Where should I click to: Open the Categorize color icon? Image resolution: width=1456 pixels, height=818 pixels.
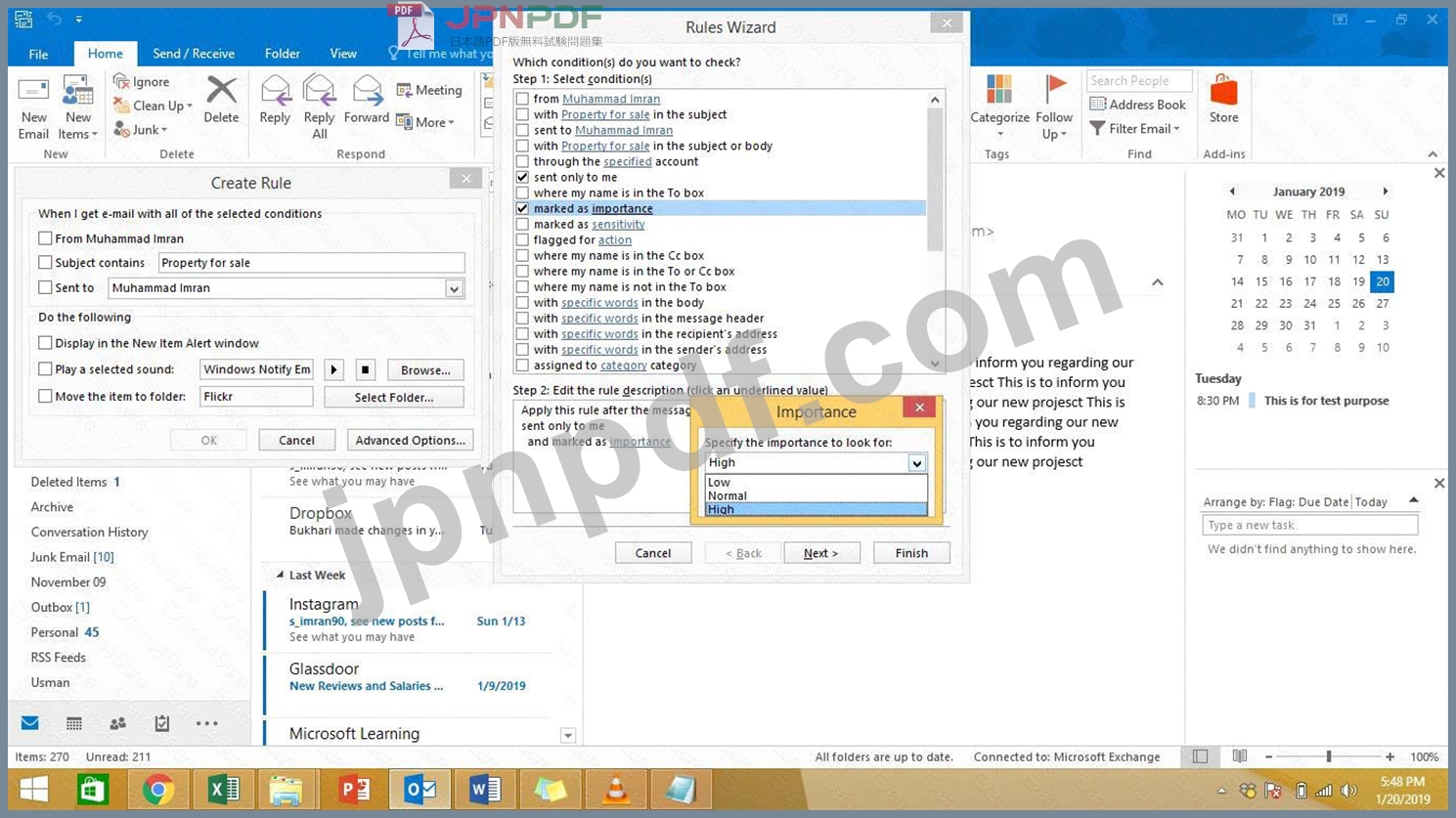999,90
